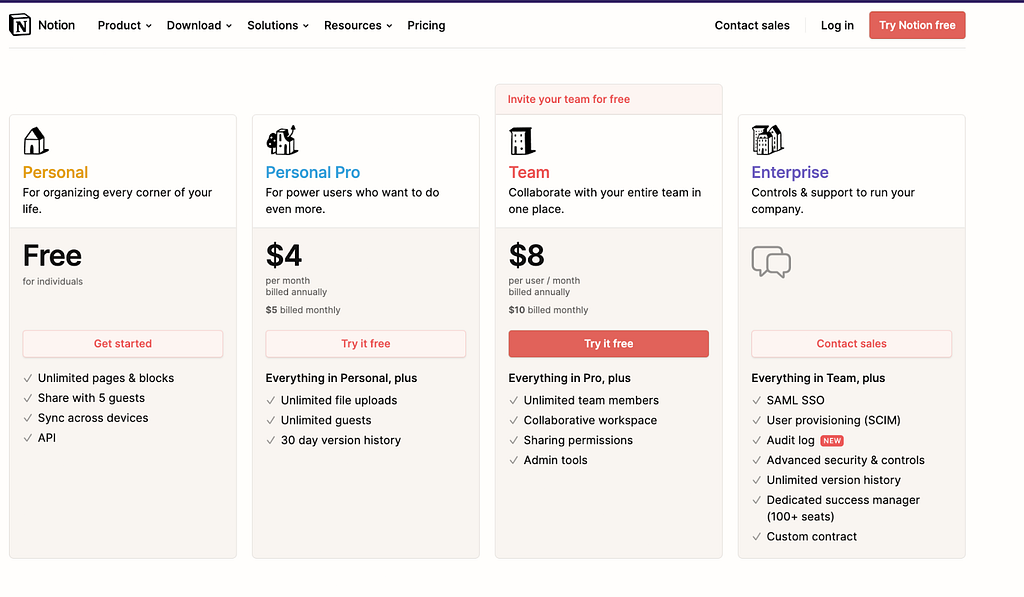Click User provisioning (SCIM) feature

pyautogui.click(x=833, y=421)
